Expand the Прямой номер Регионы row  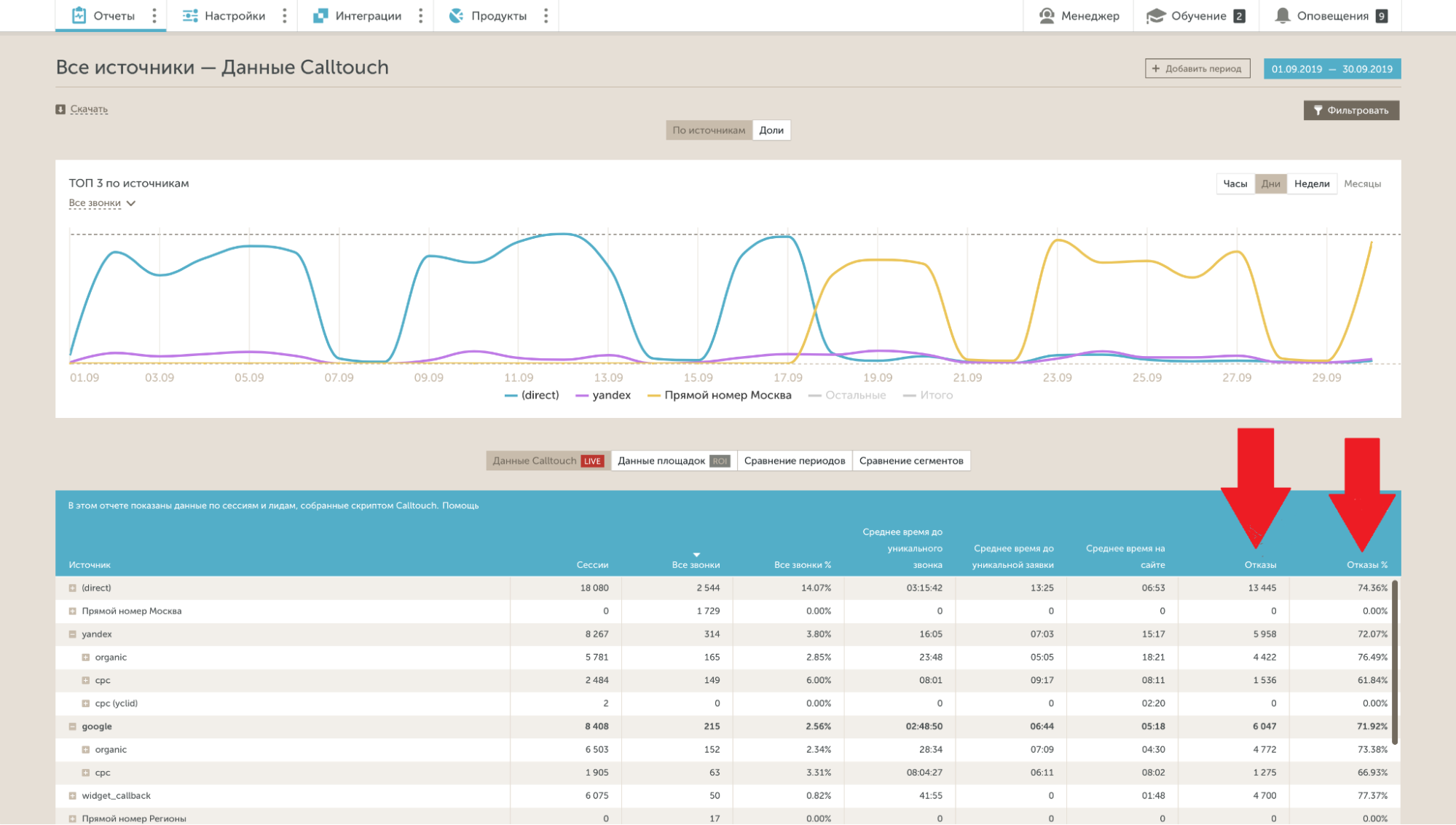coord(72,818)
